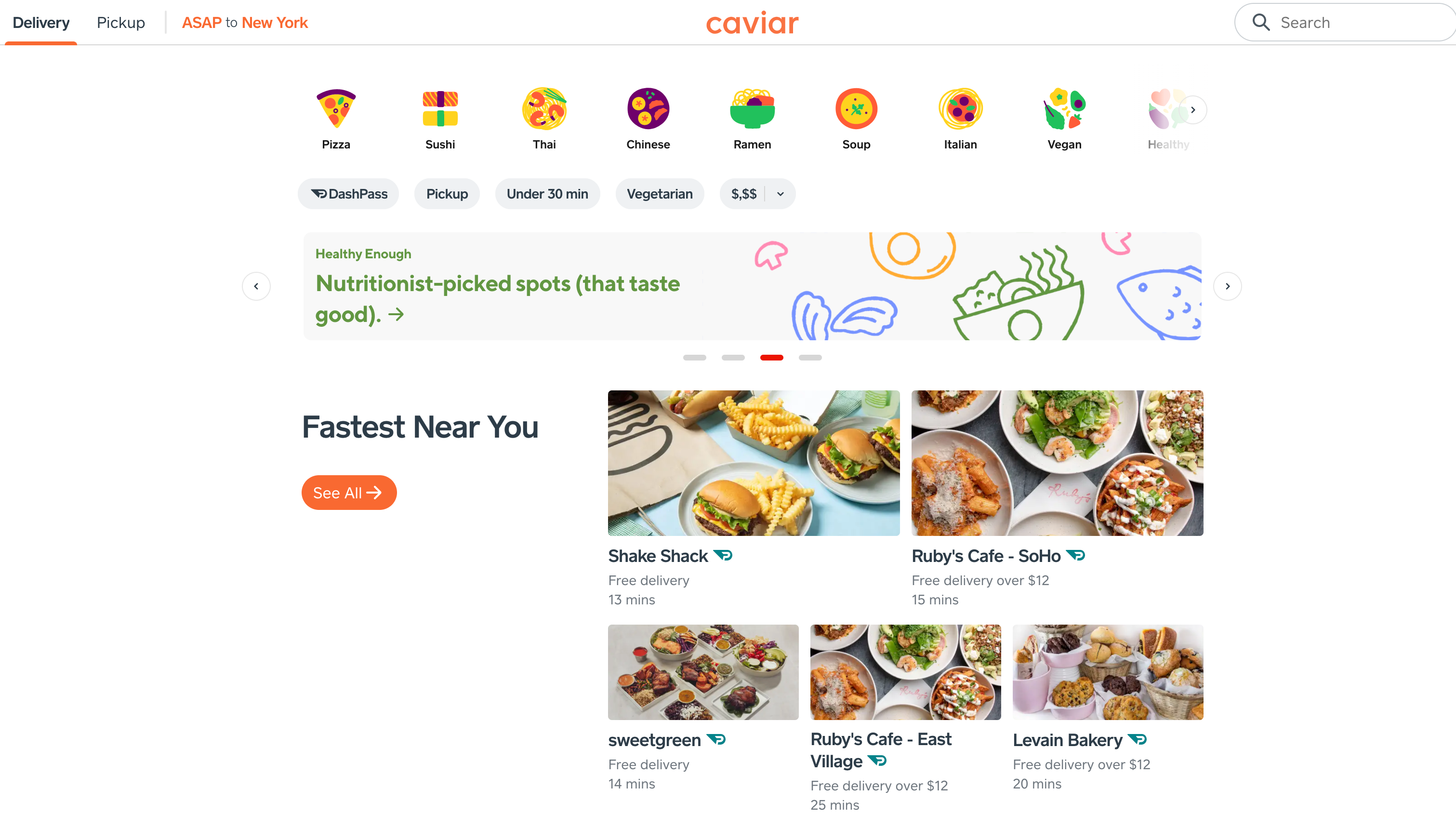Screen dimensions: 1456x828
Task: Select the Ramen bowl icon
Action: click(752, 108)
